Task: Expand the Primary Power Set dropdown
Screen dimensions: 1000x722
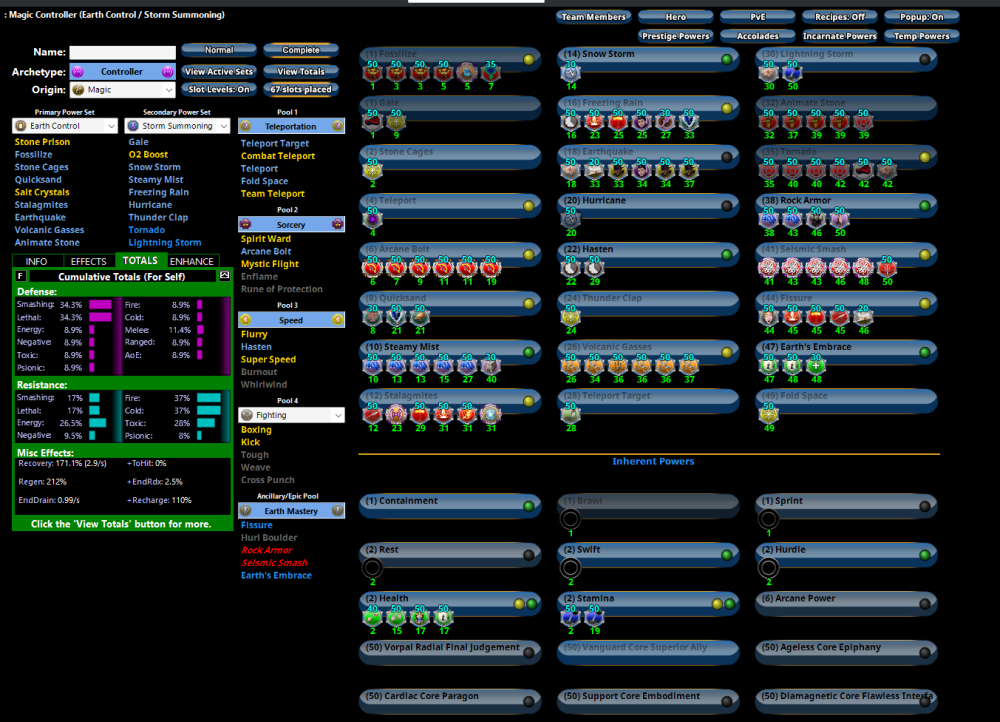Action: [x=66, y=126]
